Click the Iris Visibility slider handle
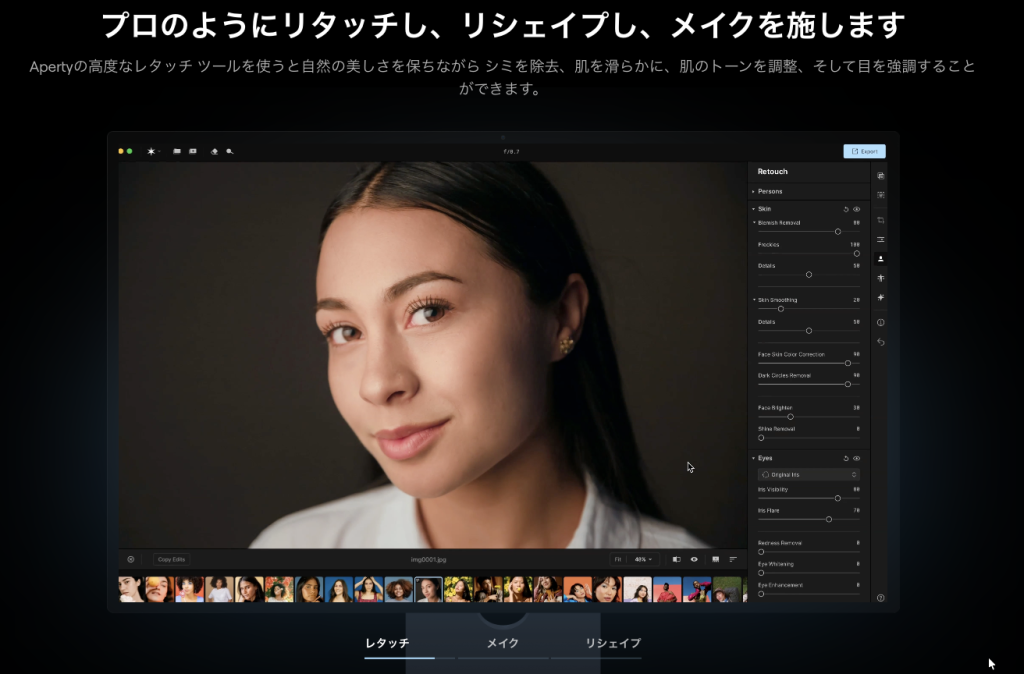The image size is (1024, 674). pyautogui.click(x=837, y=497)
